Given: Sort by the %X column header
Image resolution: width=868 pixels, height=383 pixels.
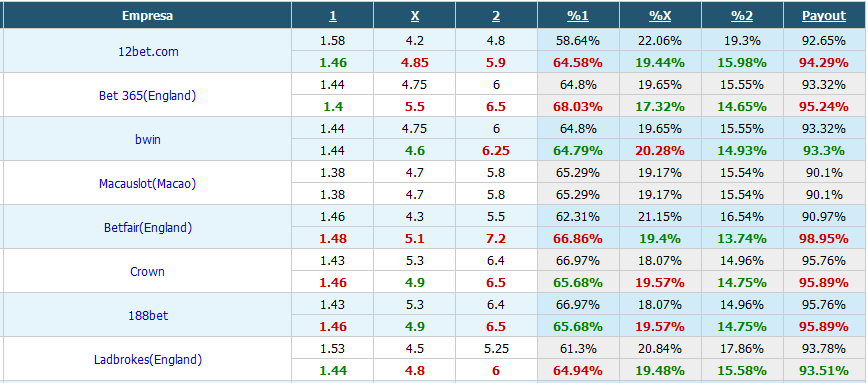Looking at the screenshot, I should (660, 16).
